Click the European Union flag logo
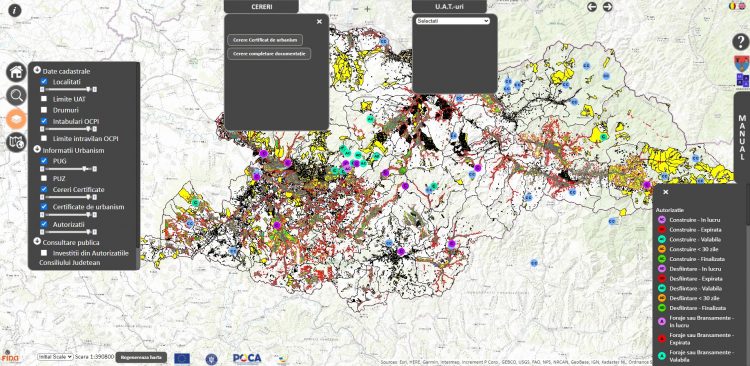Screen dimensions: 750x366 pos(182,358)
